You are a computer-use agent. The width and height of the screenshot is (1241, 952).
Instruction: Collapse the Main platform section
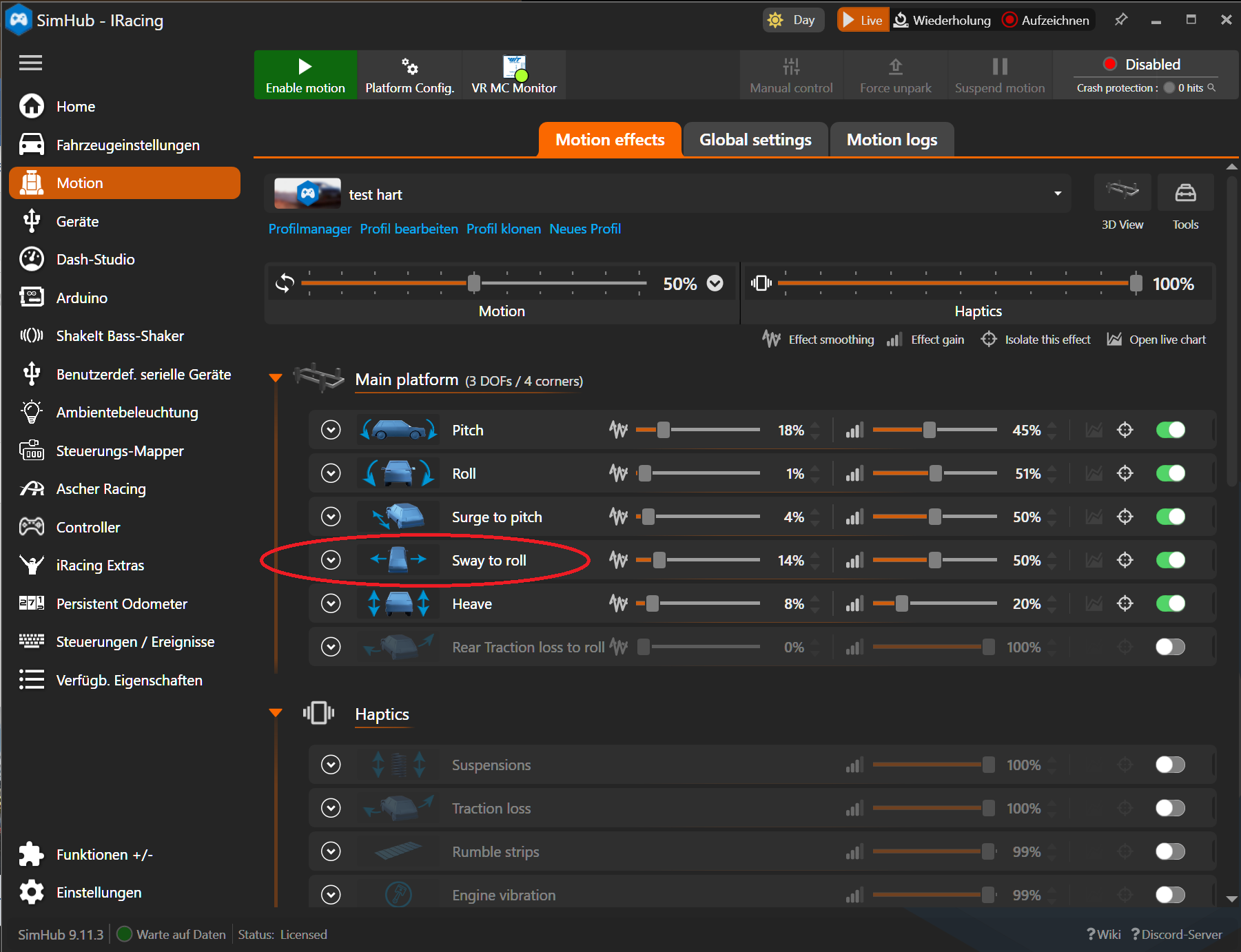276,377
